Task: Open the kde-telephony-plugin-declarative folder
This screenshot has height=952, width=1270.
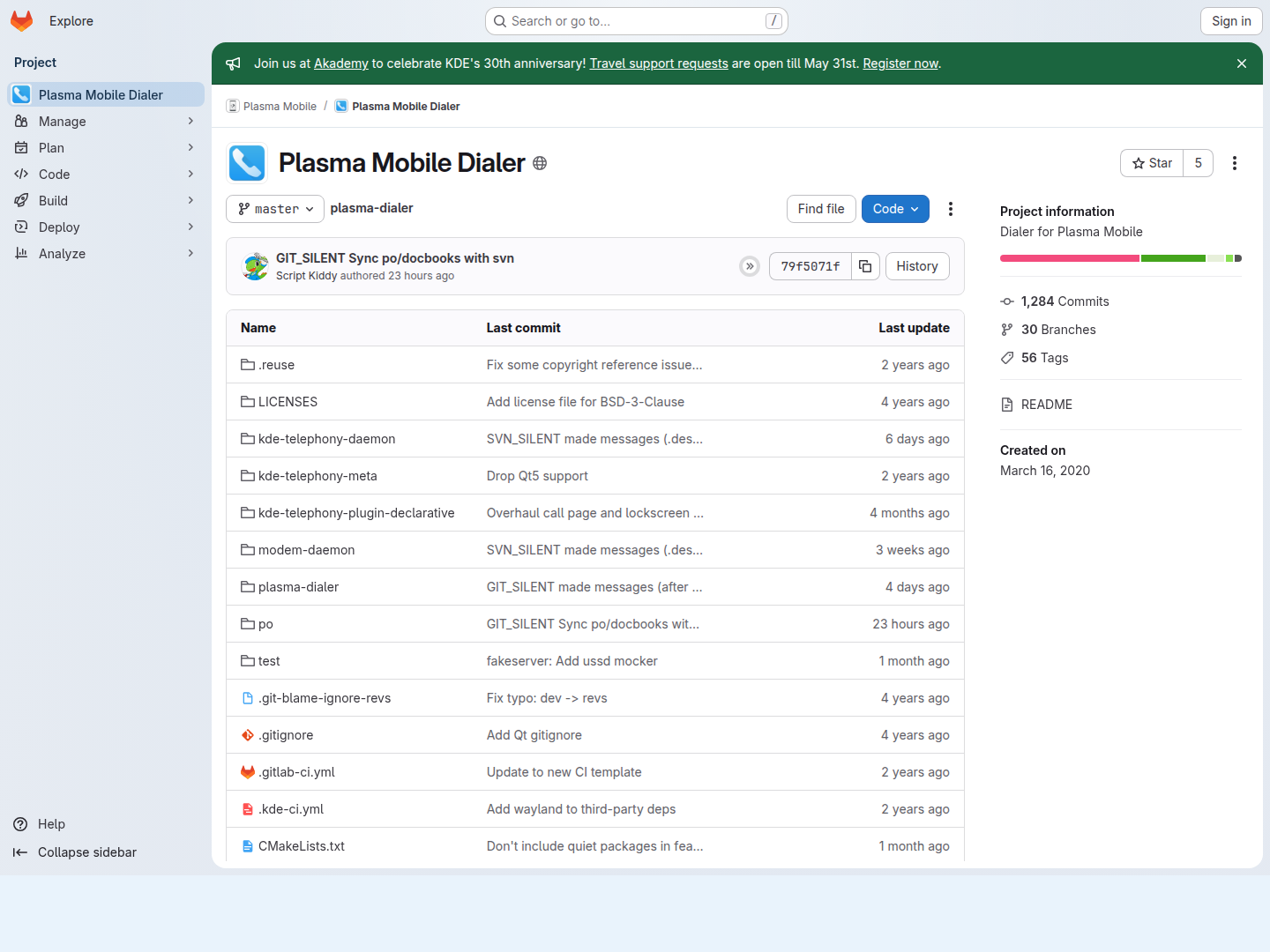Action: click(x=356, y=513)
